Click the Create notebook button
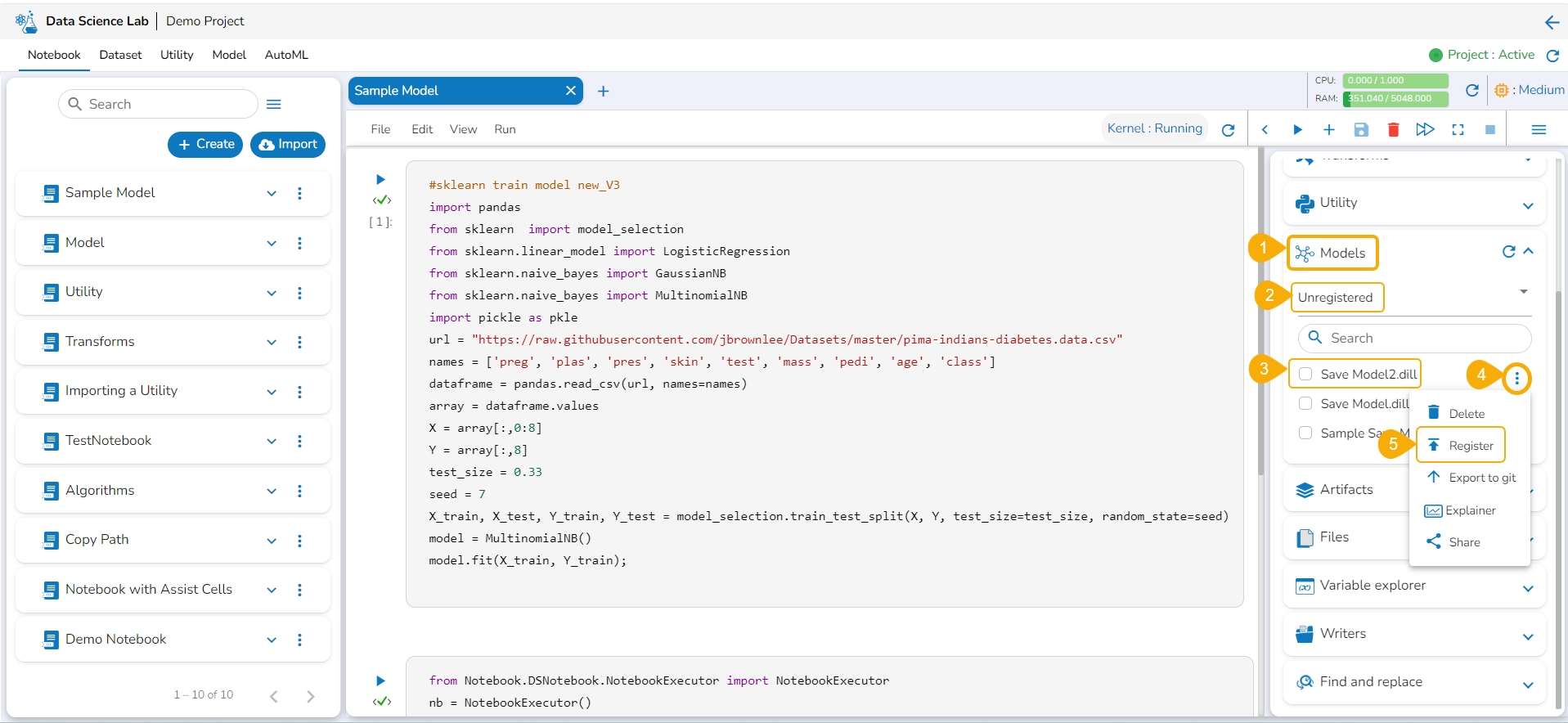The height and width of the screenshot is (723, 1568). (x=205, y=144)
